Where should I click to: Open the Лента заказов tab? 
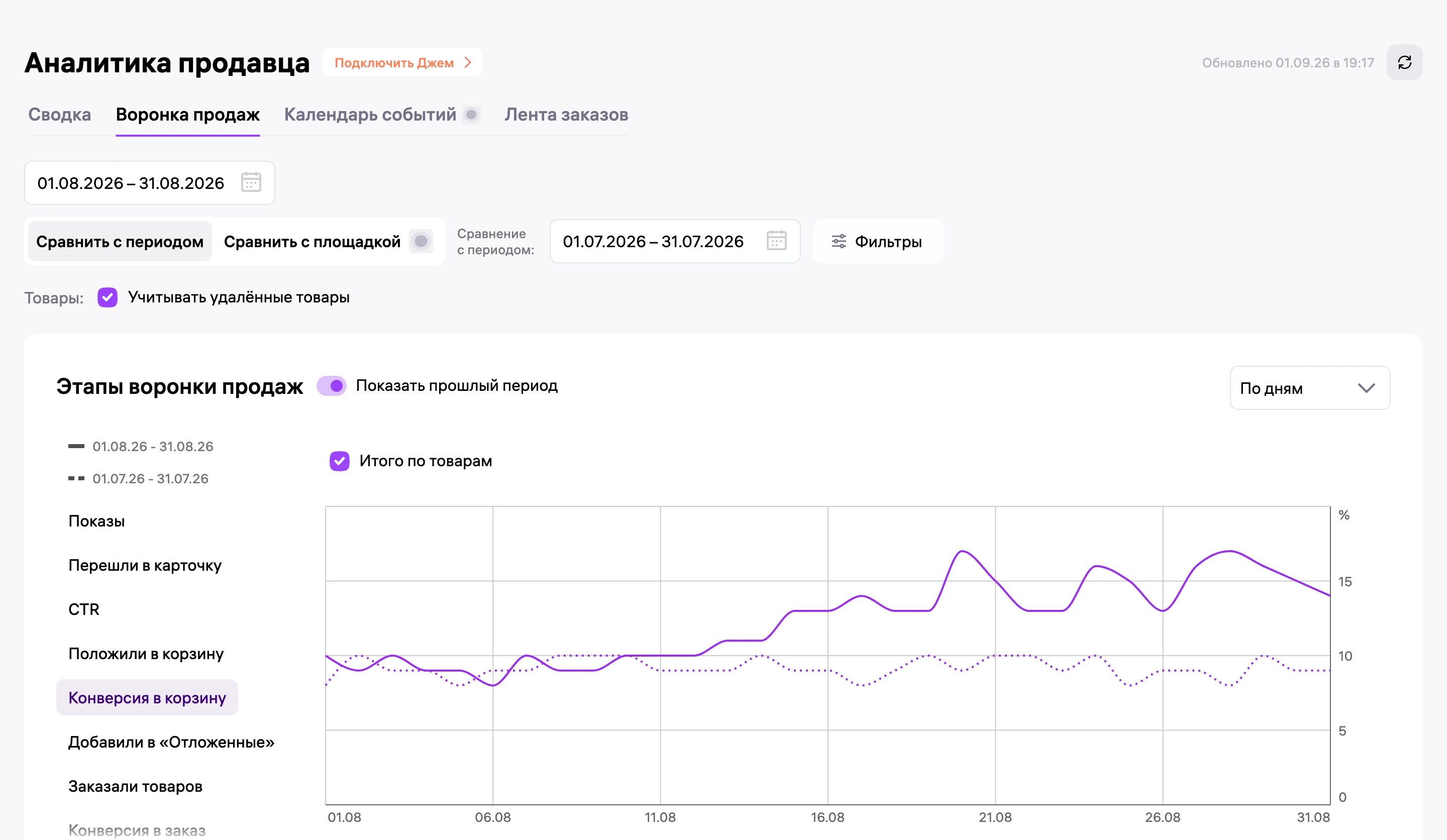click(566, 115)
